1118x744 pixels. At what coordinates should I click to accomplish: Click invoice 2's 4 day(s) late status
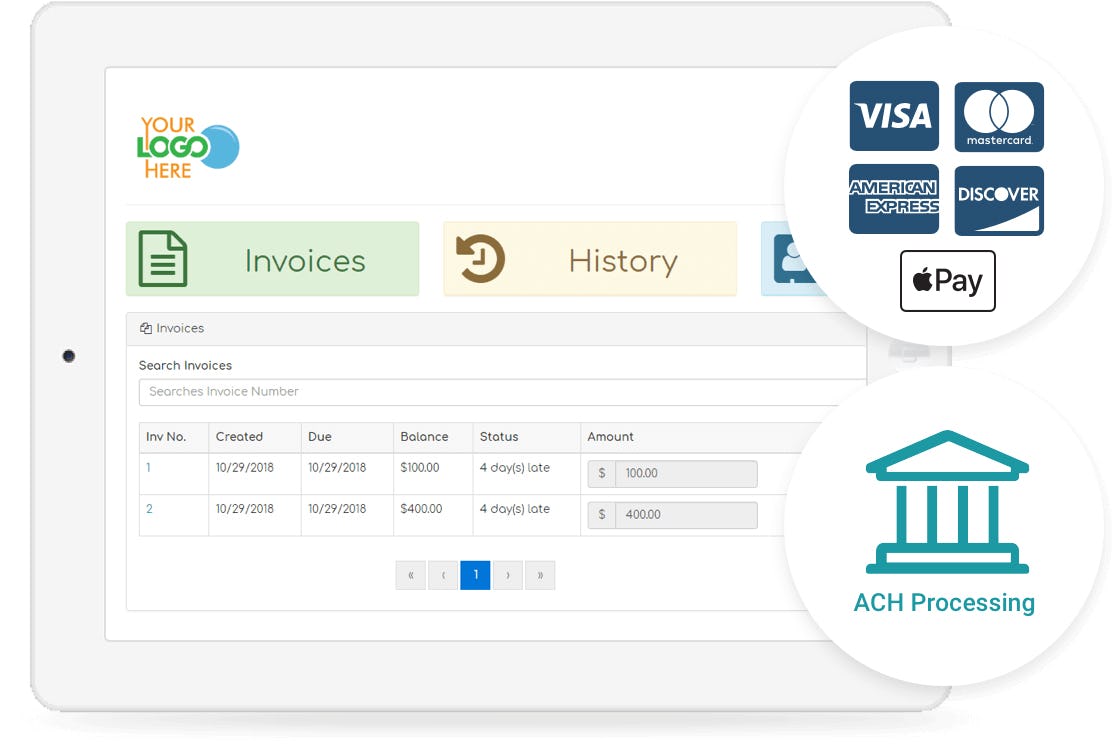(x=515, y=509)
